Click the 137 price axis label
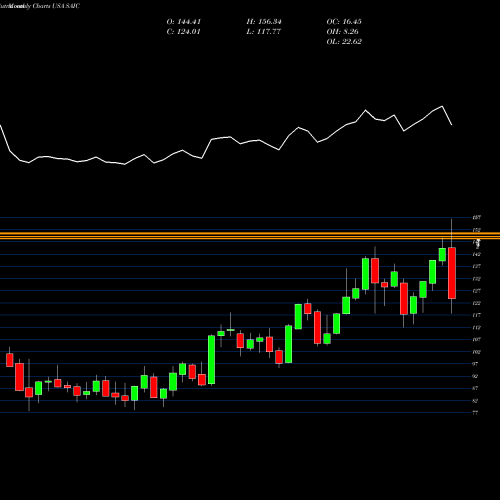The width and height of the screenshot is (500, 500). pos(477,266)
